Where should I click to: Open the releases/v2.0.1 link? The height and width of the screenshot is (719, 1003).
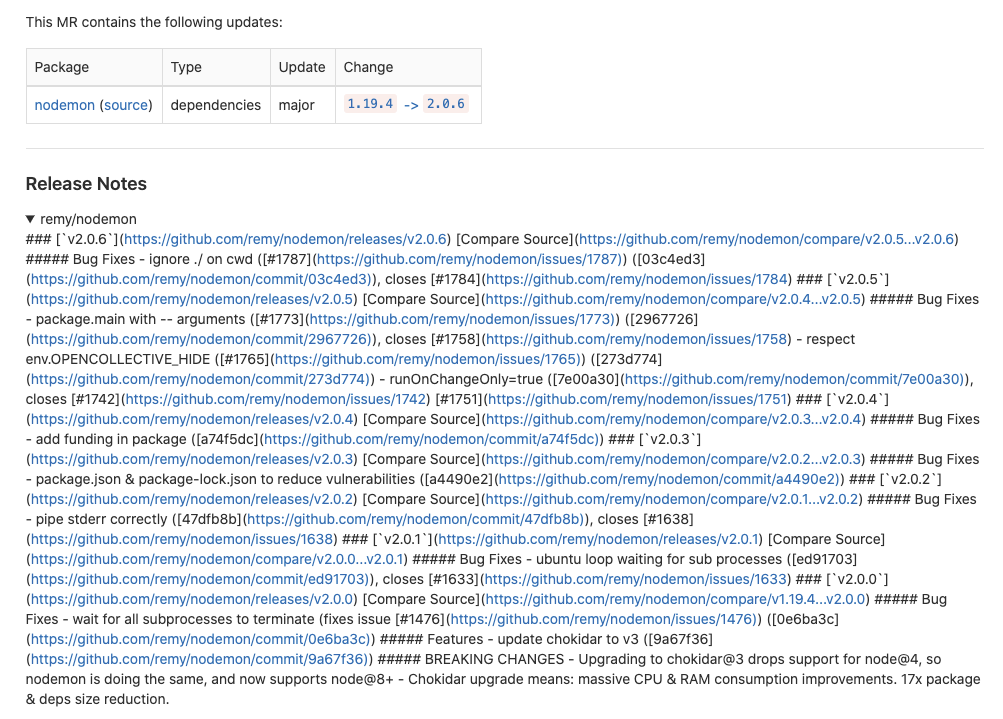point(599,539)
